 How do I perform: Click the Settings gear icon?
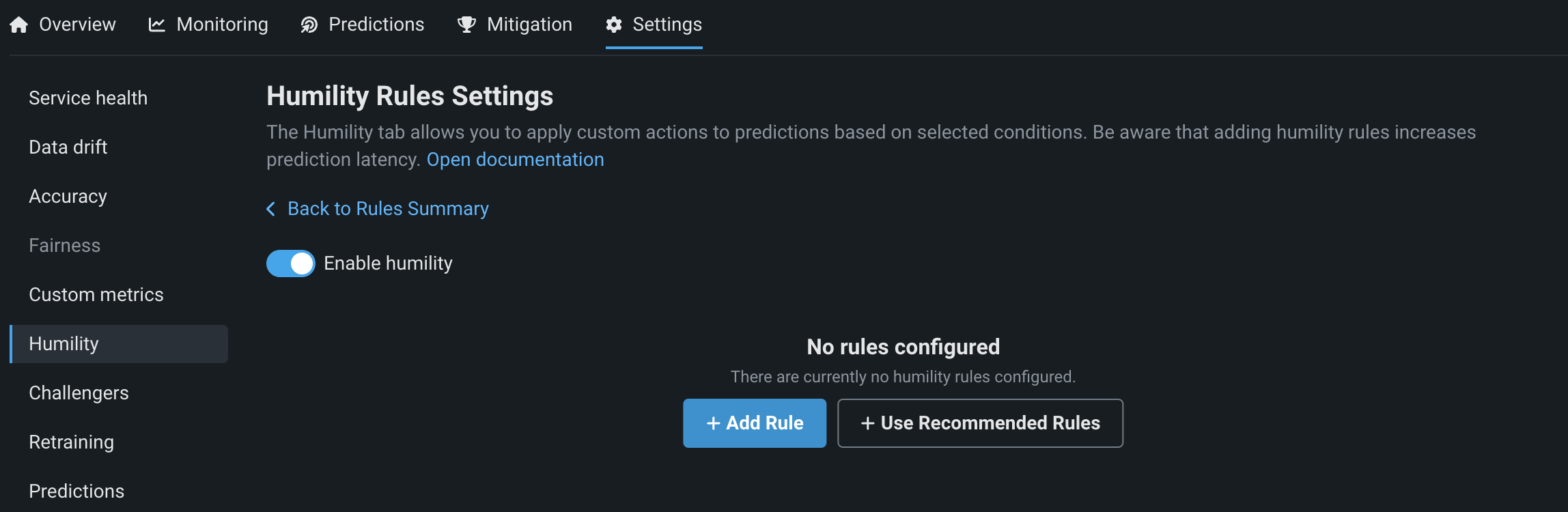614,25
